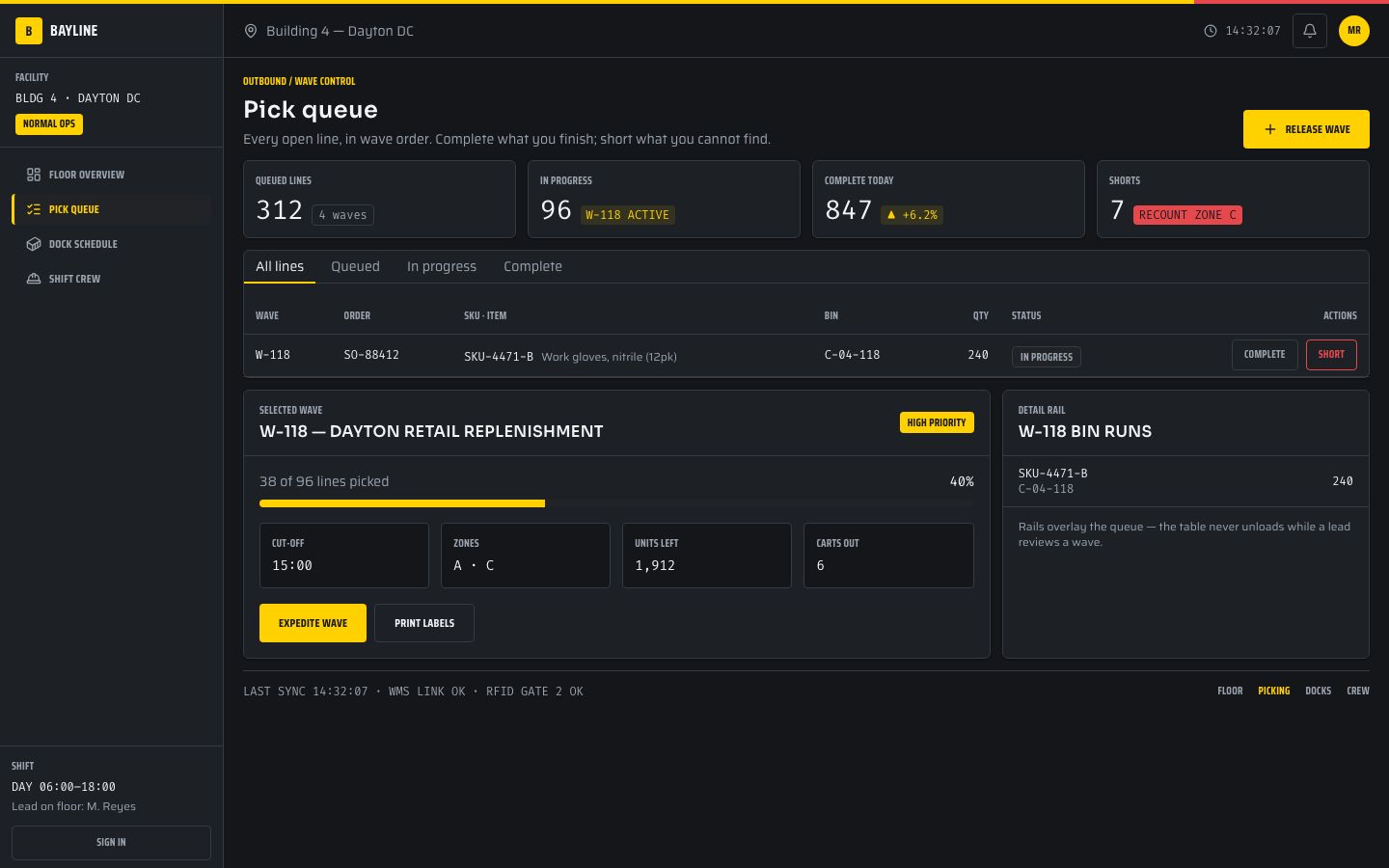
Task: Click the Order column header
Action: click(357, 315)
